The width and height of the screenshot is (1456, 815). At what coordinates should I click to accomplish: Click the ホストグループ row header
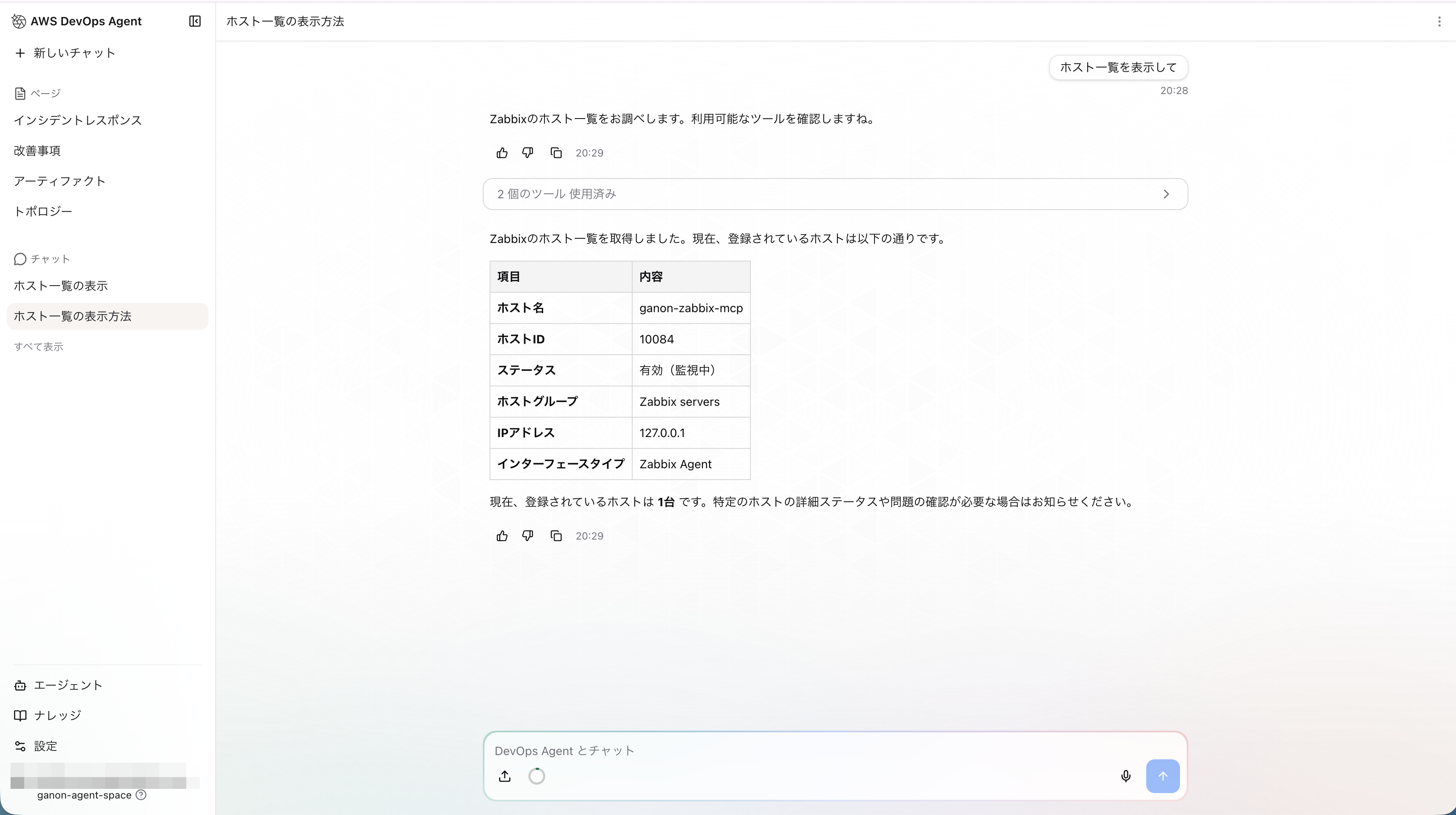(x=561, y=402)
